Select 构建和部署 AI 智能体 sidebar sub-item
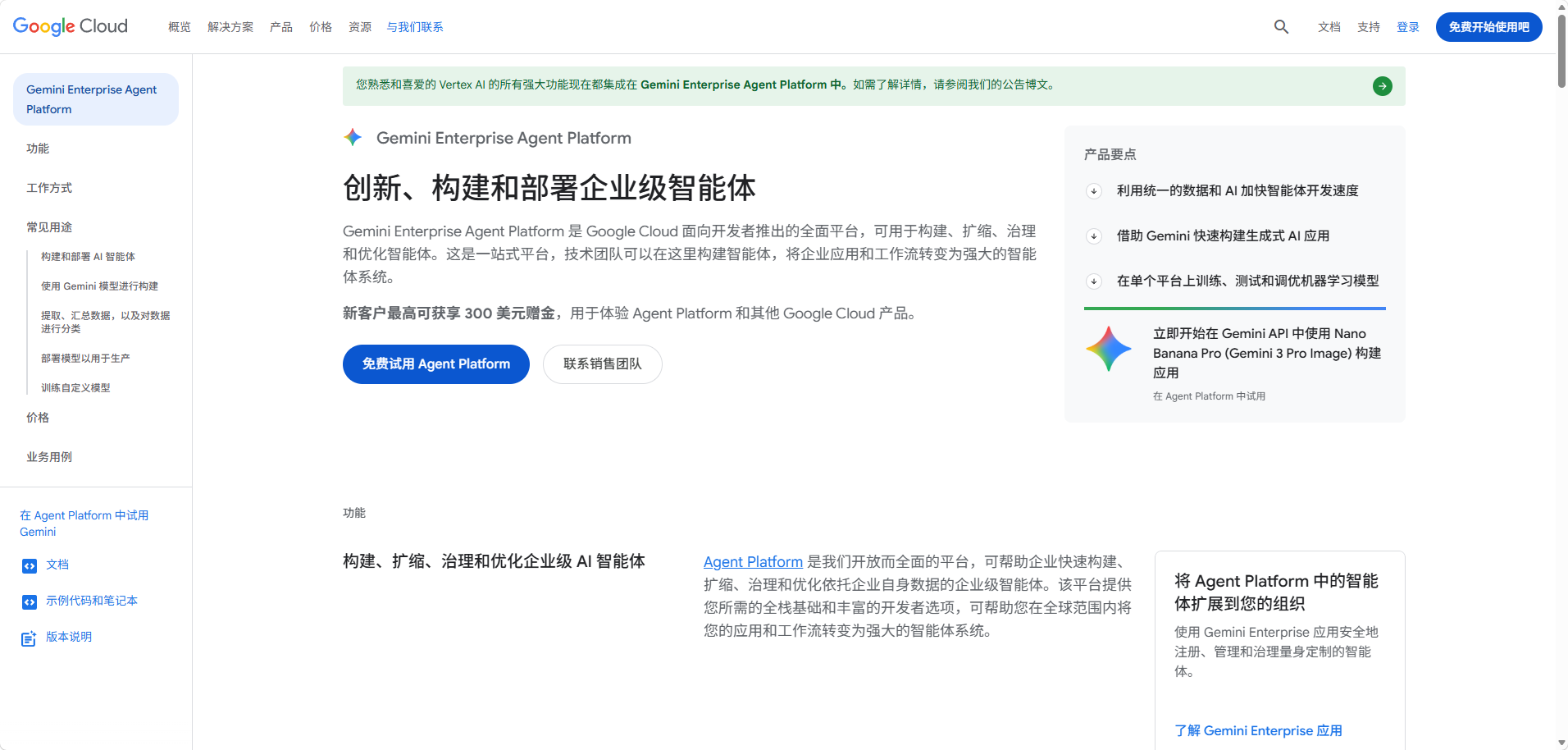Image resolution: width=1568 pixels, height=750 pixels. point(88,257)
